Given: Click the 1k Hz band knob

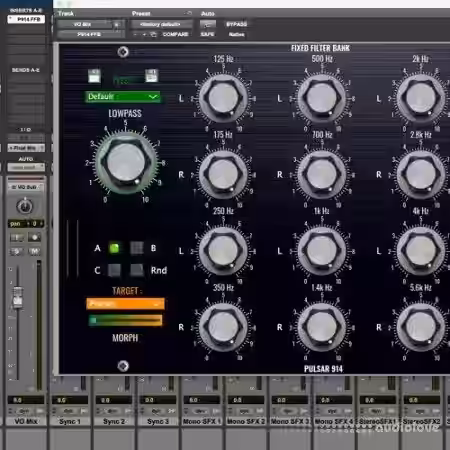Looking at the screenshot, I should pos(322,251).
